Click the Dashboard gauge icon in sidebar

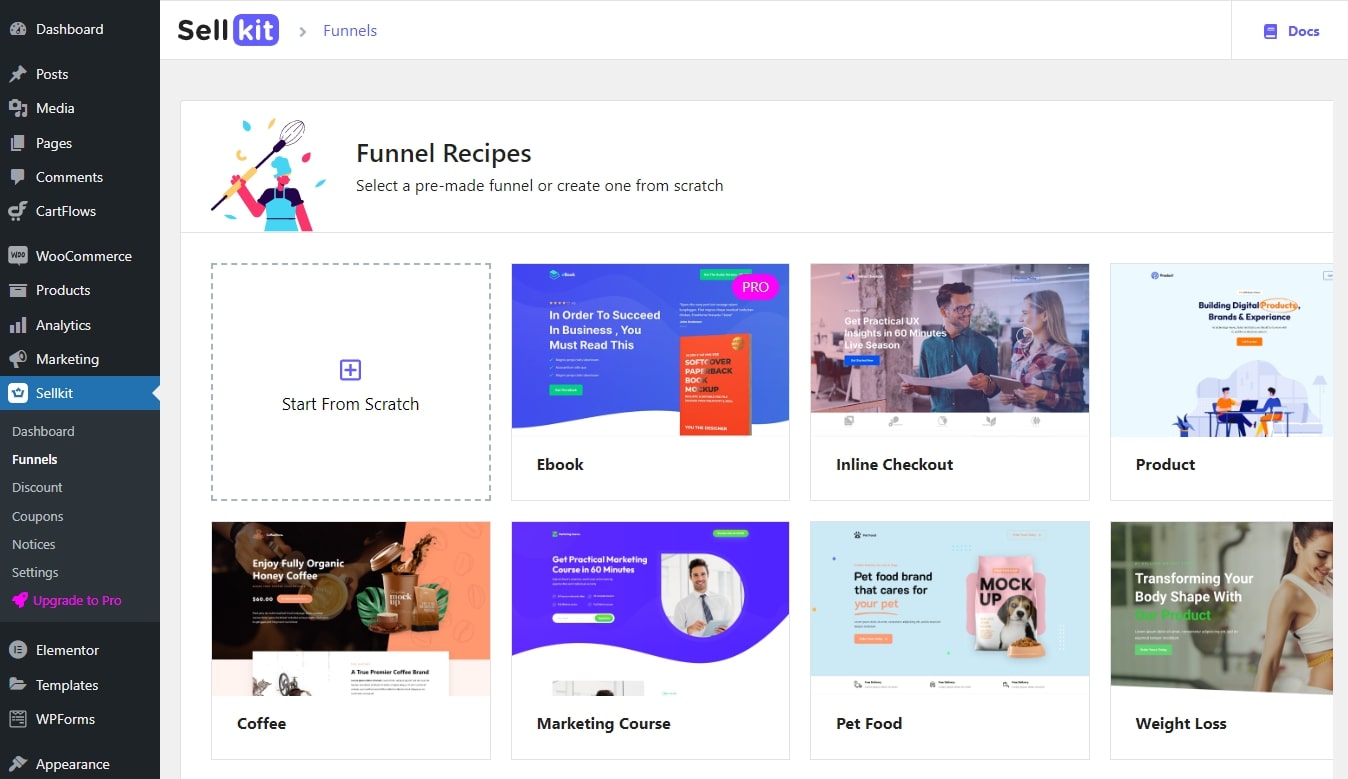[18, 29]
